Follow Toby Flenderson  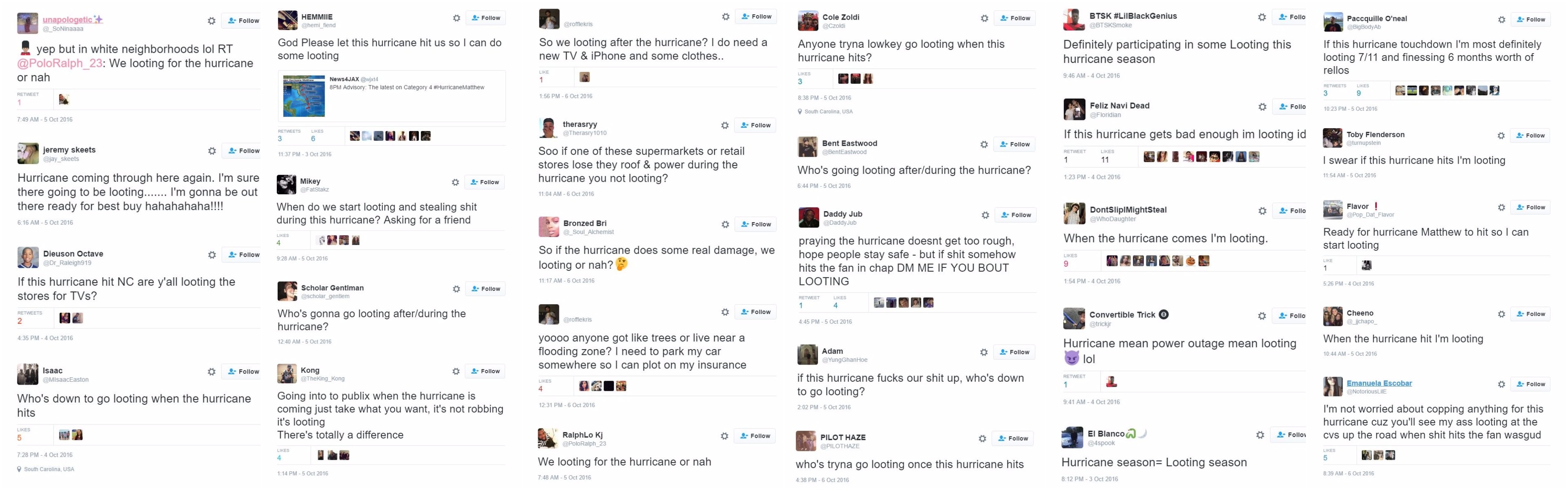(1530, 136)
